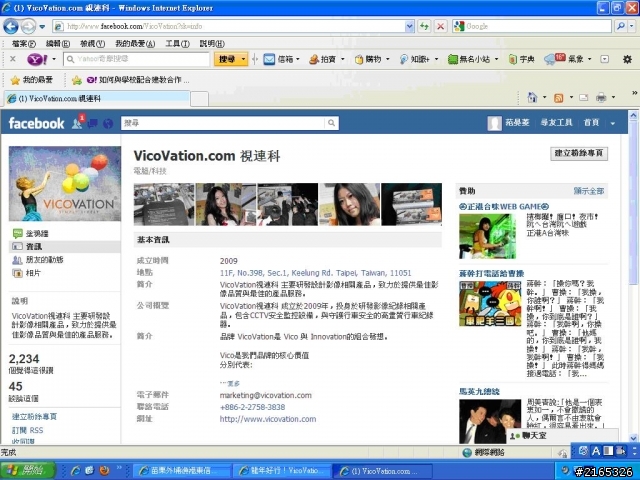The width and height of the screenshot is (640, 480).
Task: Click the Favorites star 我的最愛 button
Action: coord(32,80)
